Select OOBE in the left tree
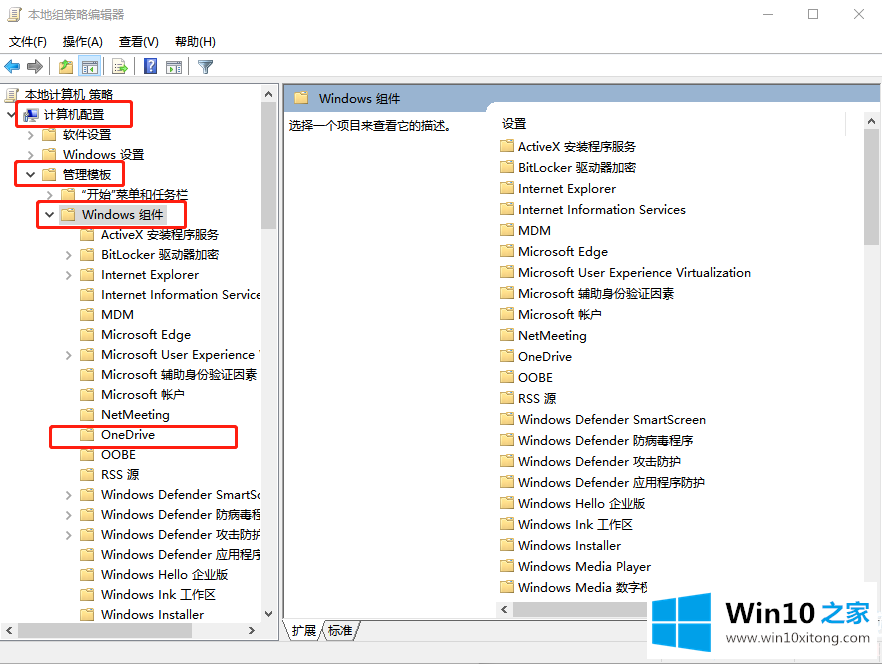The image size is (882, 664). 118,455
